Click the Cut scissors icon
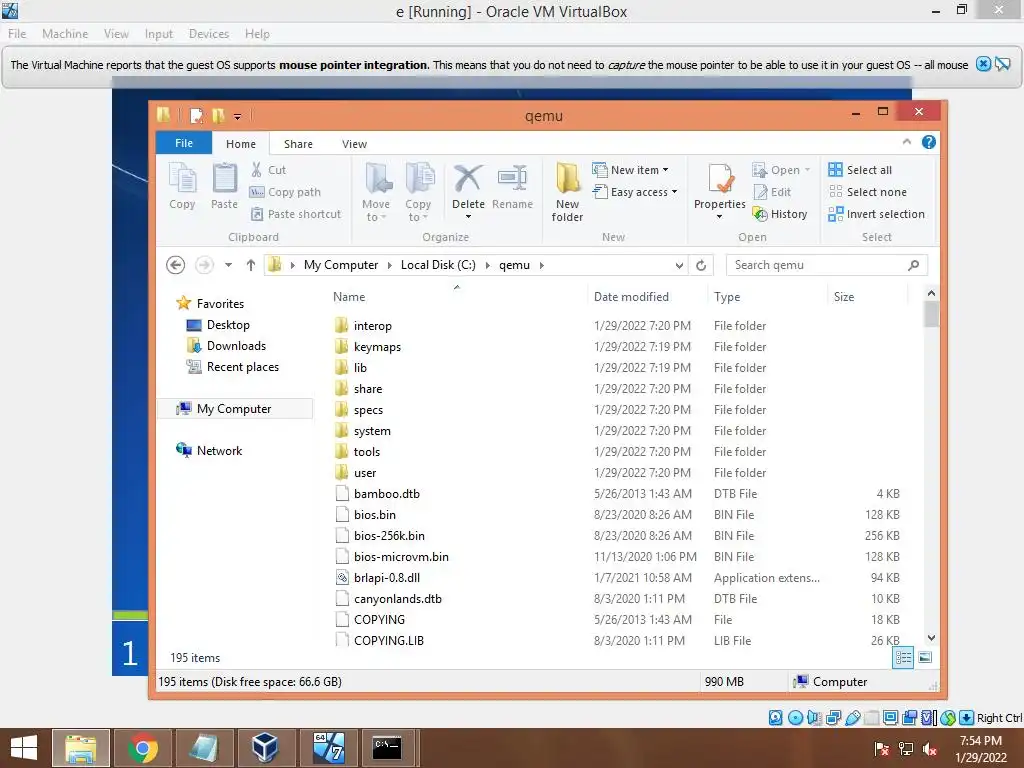 257,170
